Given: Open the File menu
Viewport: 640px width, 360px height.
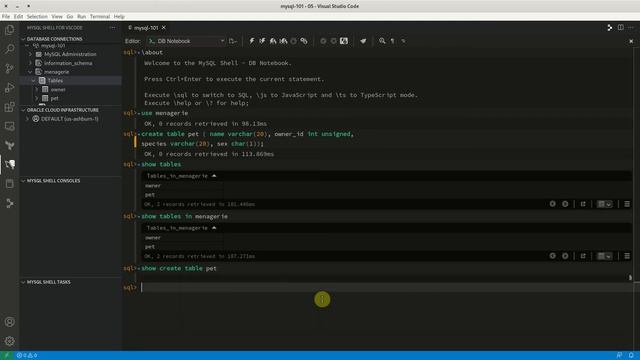Looking at the screenshot, I should [6, 16].
